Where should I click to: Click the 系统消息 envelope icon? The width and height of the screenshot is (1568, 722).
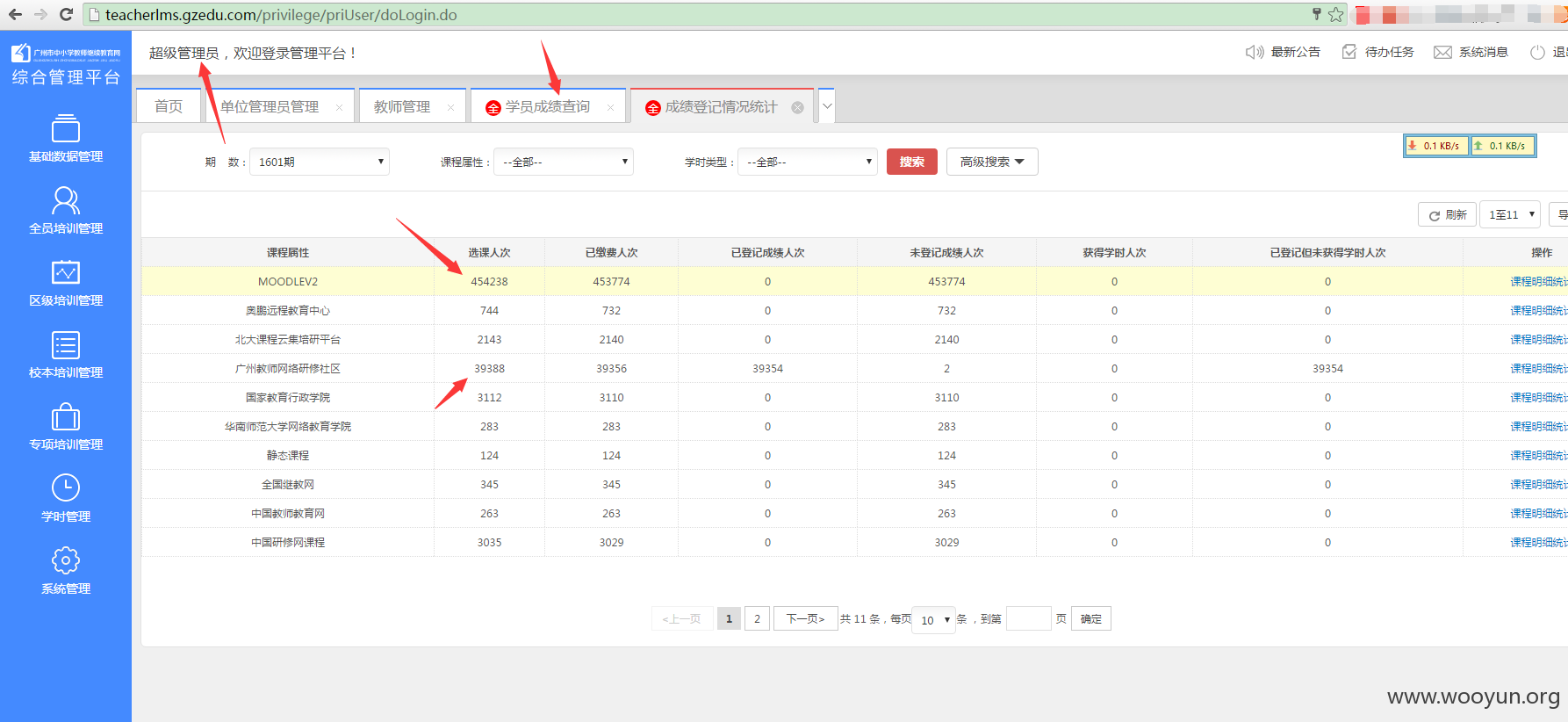(x=1442, y=53)
